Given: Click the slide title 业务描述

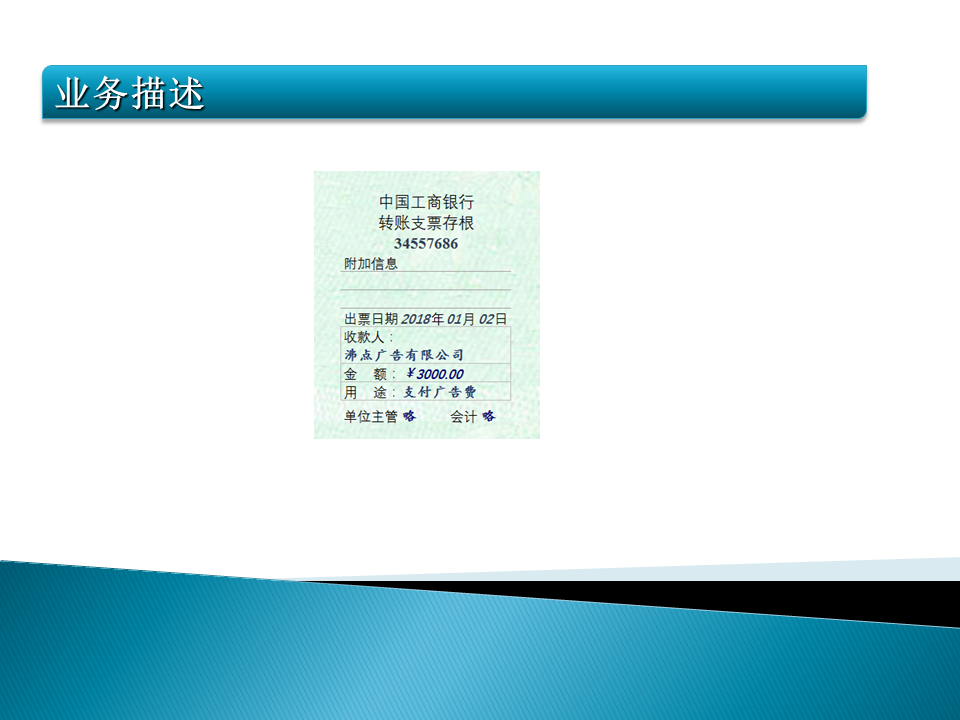Looking at the screenshot, I should pos(129,94).
